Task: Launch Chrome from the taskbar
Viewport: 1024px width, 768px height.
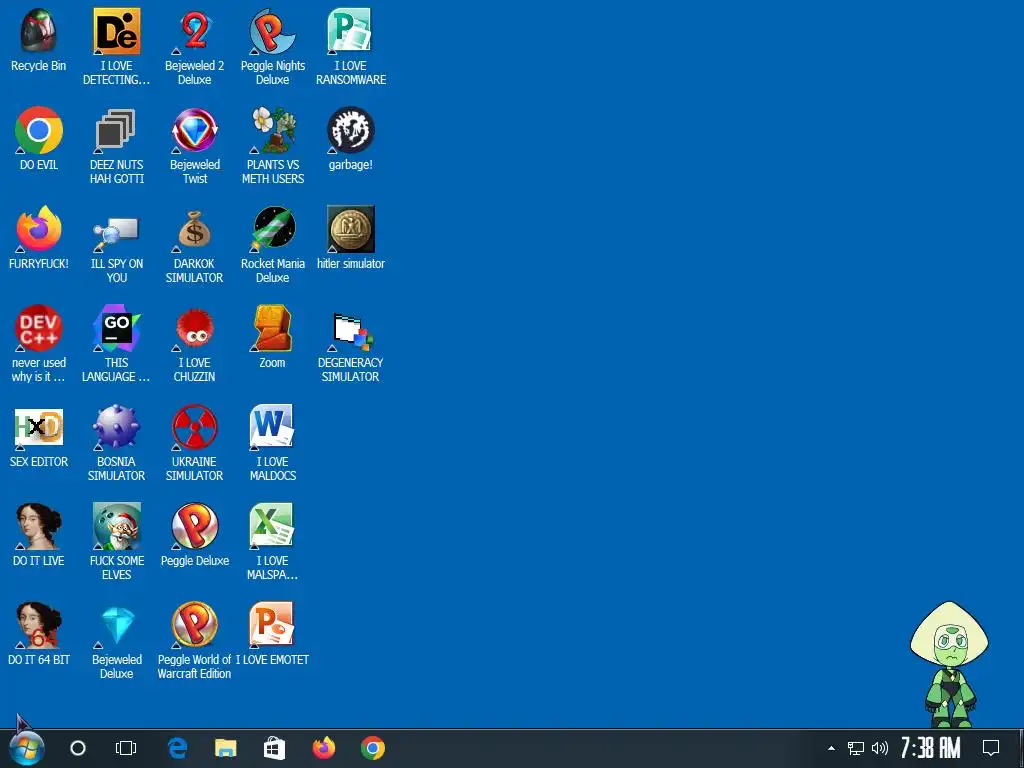Action: tap(373, 748)
